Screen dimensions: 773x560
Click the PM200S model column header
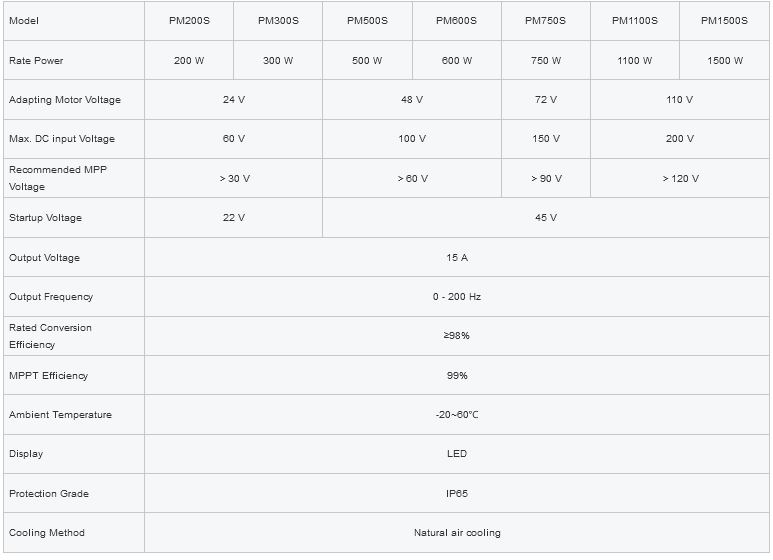point(188,20)
